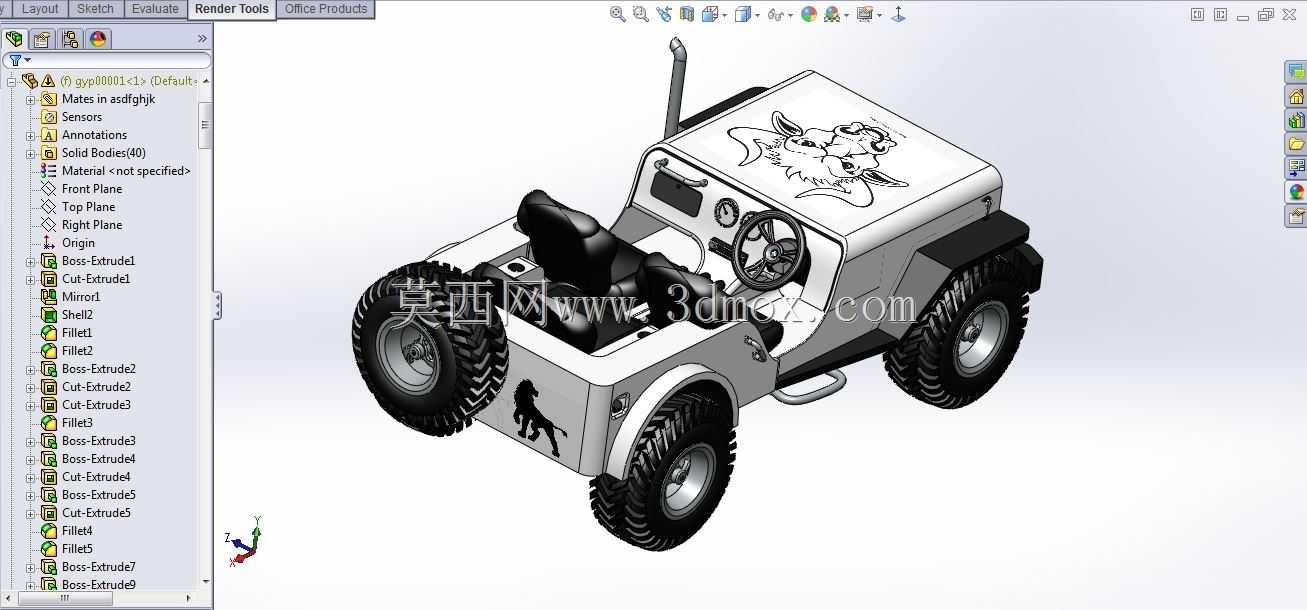Screen dimensions: 1307x610
Task: Expand Mates in asdfghjk folder
Action: [30, 99]
